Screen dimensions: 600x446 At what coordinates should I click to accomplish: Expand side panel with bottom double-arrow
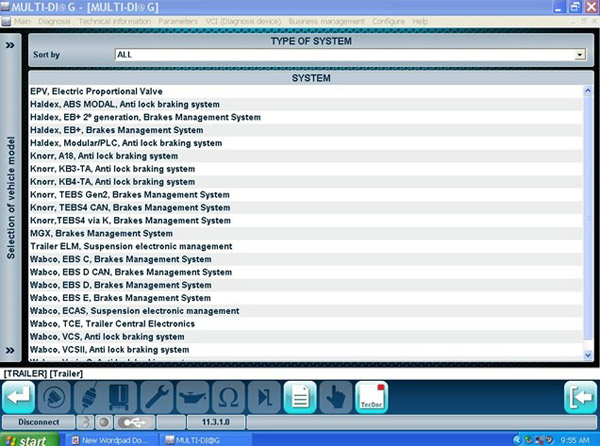point(10,349)
